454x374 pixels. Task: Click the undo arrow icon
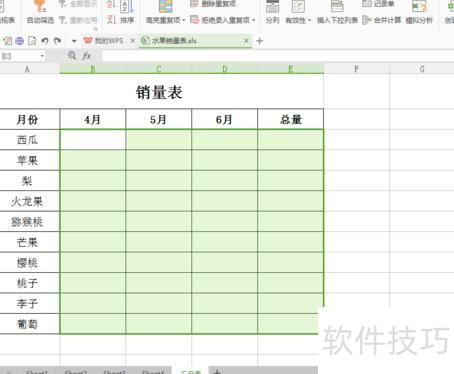click(45, 41)
